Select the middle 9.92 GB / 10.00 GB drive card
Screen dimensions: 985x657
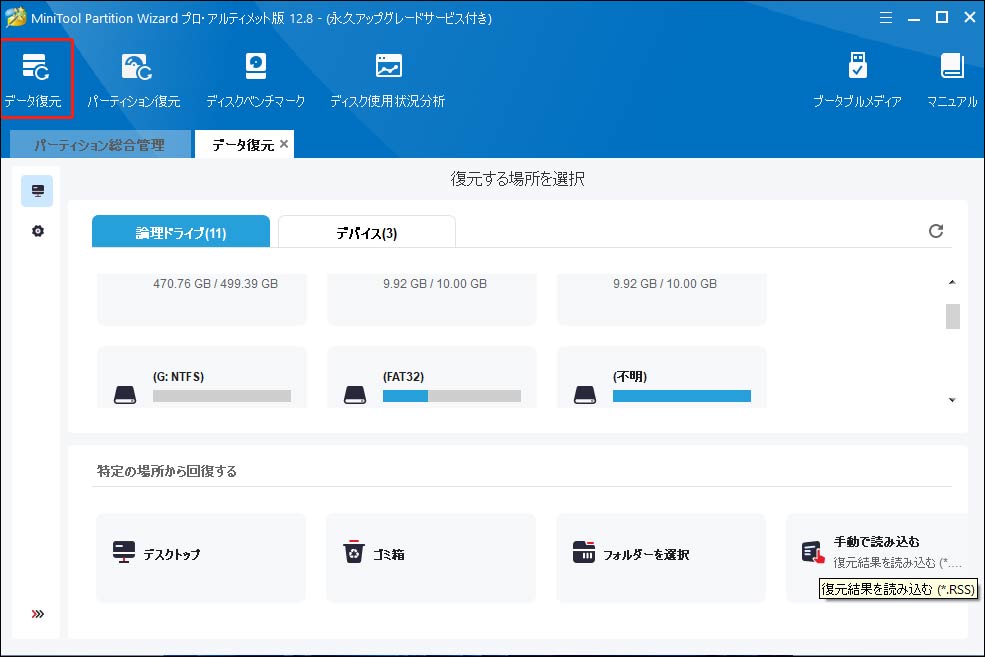432,299
